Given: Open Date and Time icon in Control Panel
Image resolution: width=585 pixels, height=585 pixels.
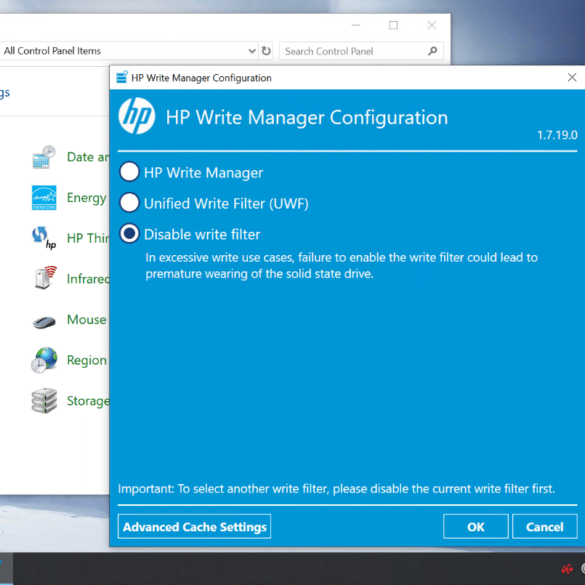Looking at the screenshot, I should coord(44,157).
